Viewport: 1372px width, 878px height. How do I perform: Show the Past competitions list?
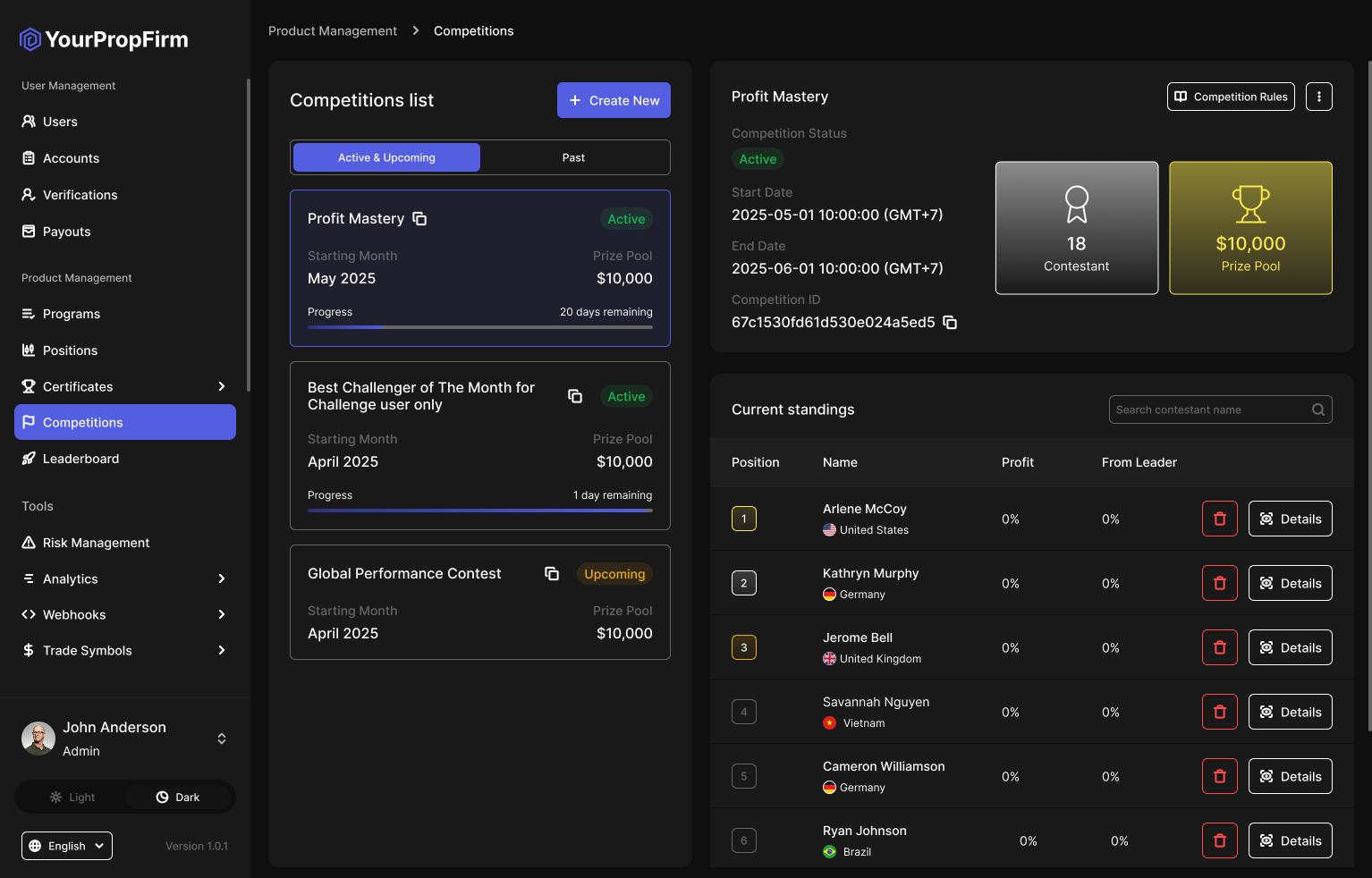573,157
